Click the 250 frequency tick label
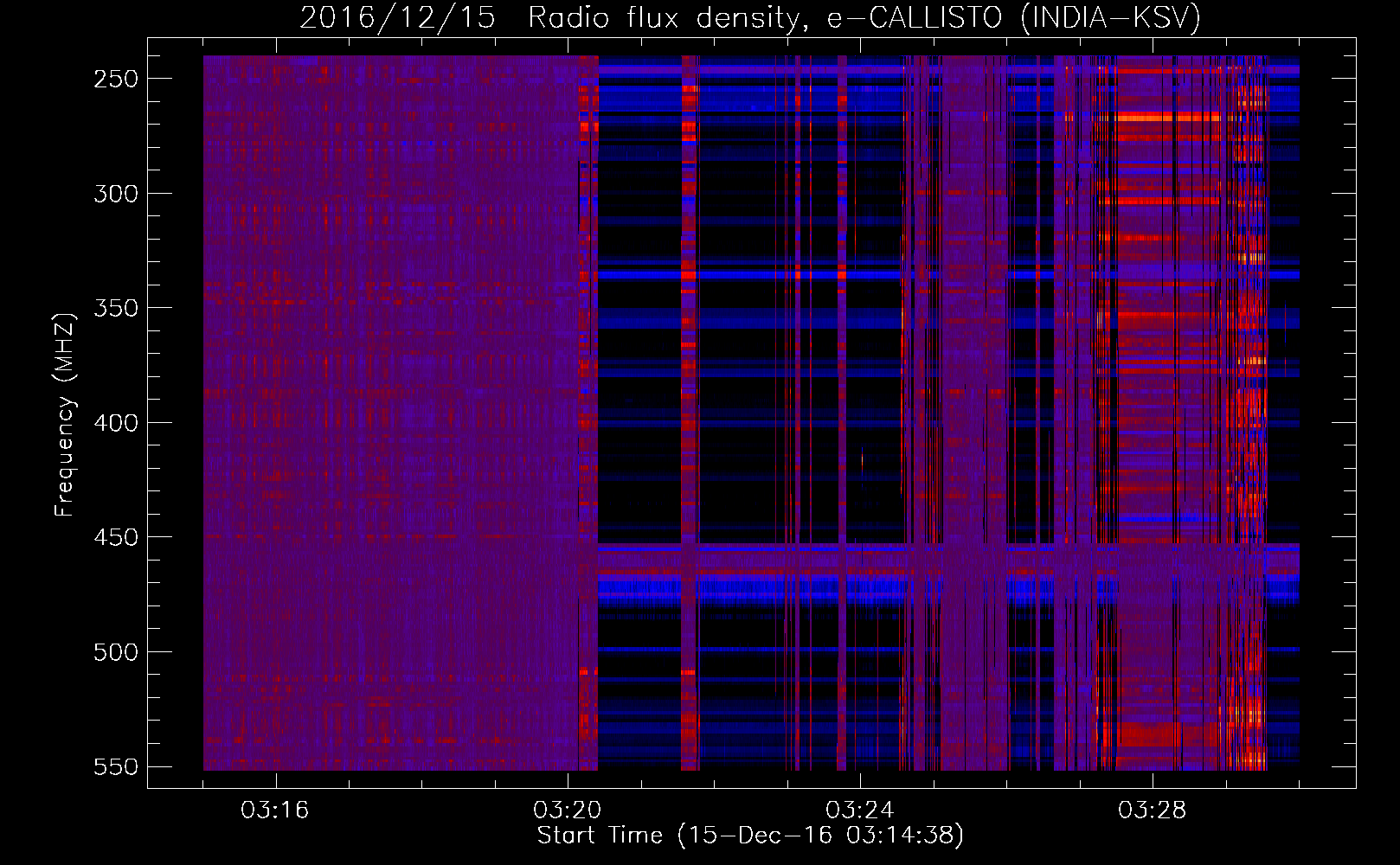 coord(116,79)
